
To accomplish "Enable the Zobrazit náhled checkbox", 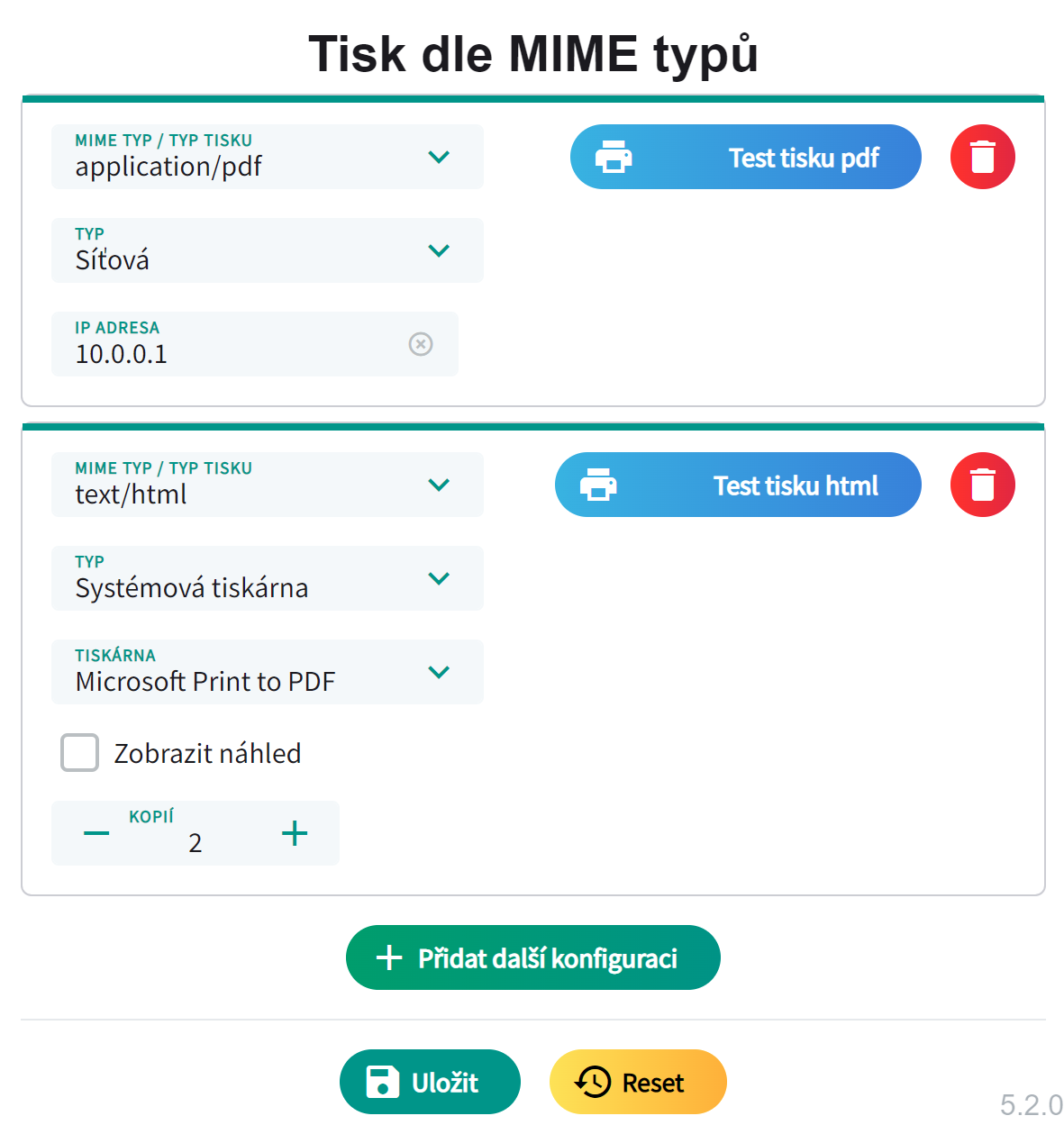I will coord(79,753).
